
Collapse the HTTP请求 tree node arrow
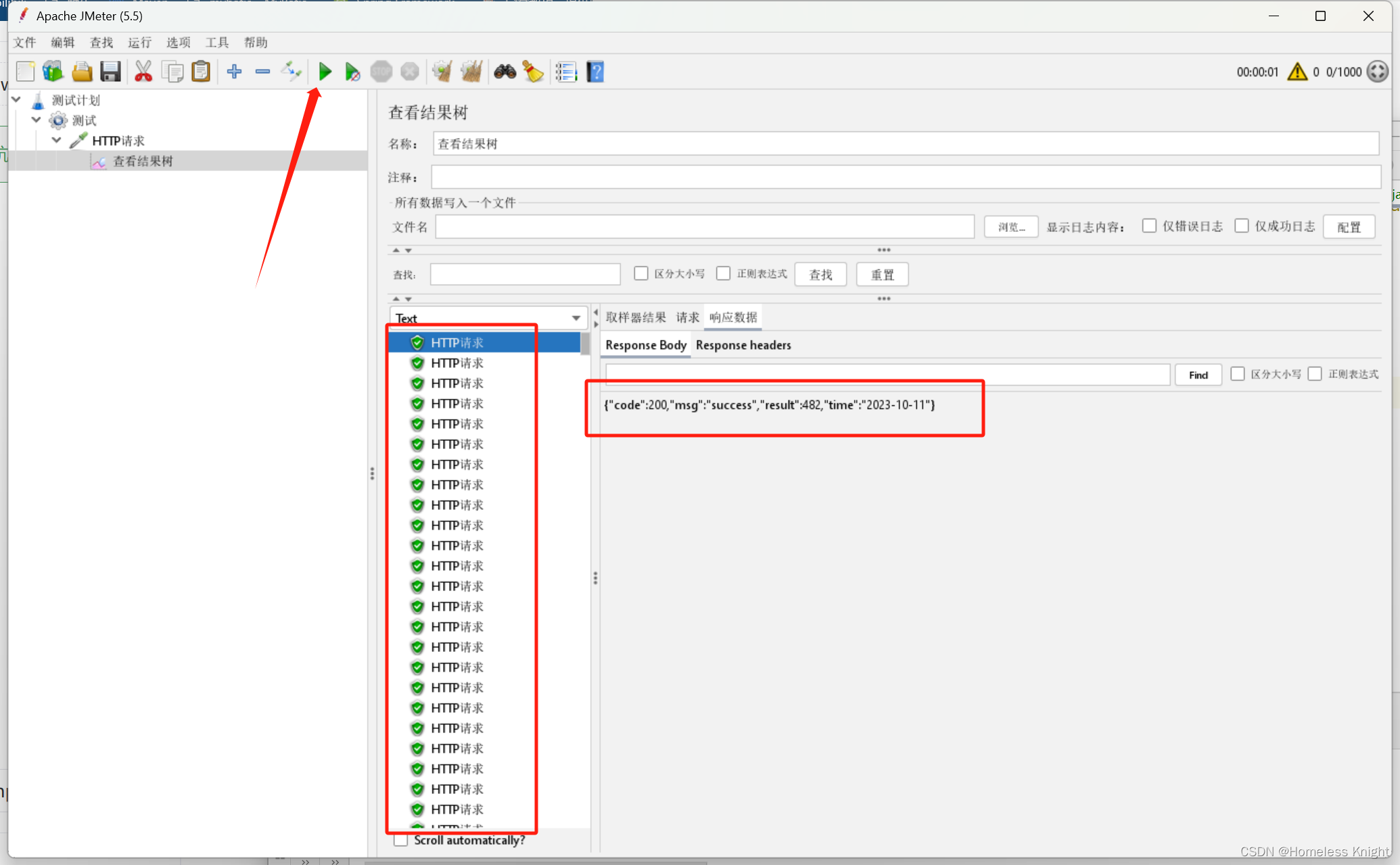[x=57, y=140]
